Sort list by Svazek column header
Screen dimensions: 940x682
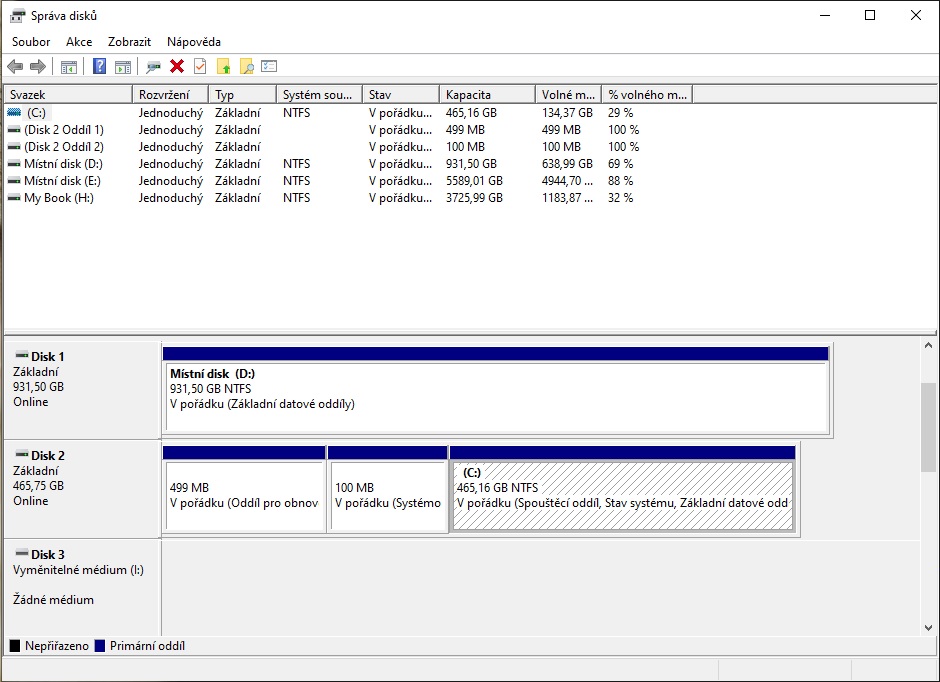(68, 95)
